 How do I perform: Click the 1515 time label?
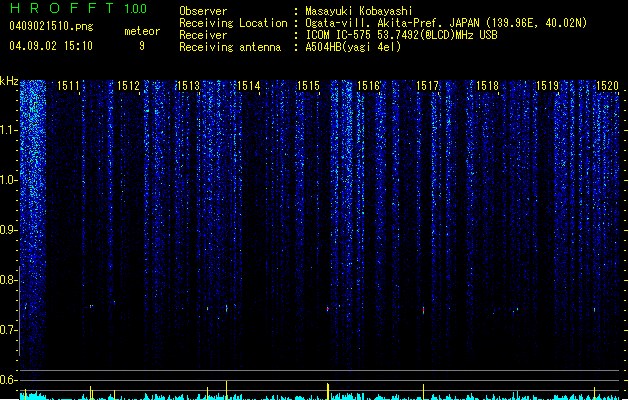[308, 86]
